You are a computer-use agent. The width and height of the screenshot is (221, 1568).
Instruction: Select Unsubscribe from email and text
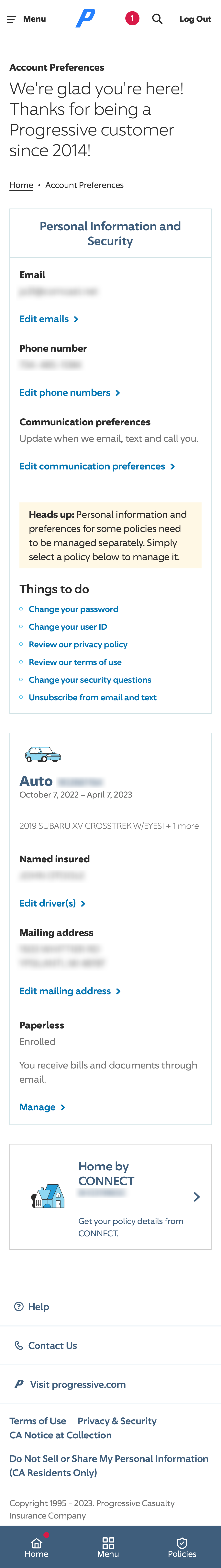pos(93,698)
